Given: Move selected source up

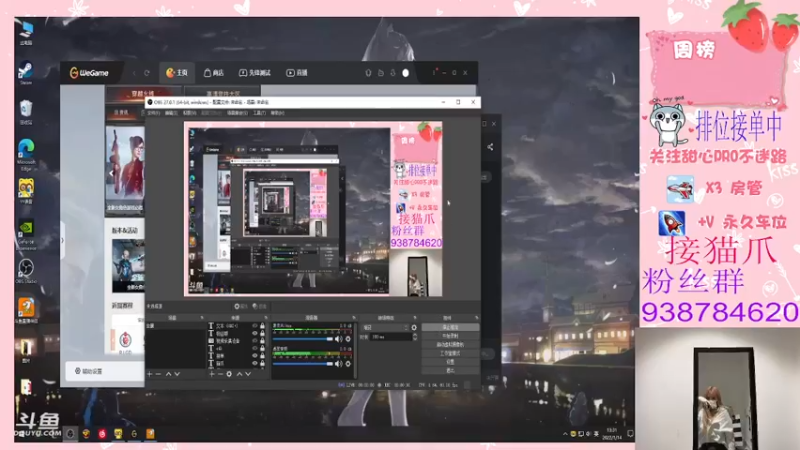Looking at the screenshot, I should (239, 374).
